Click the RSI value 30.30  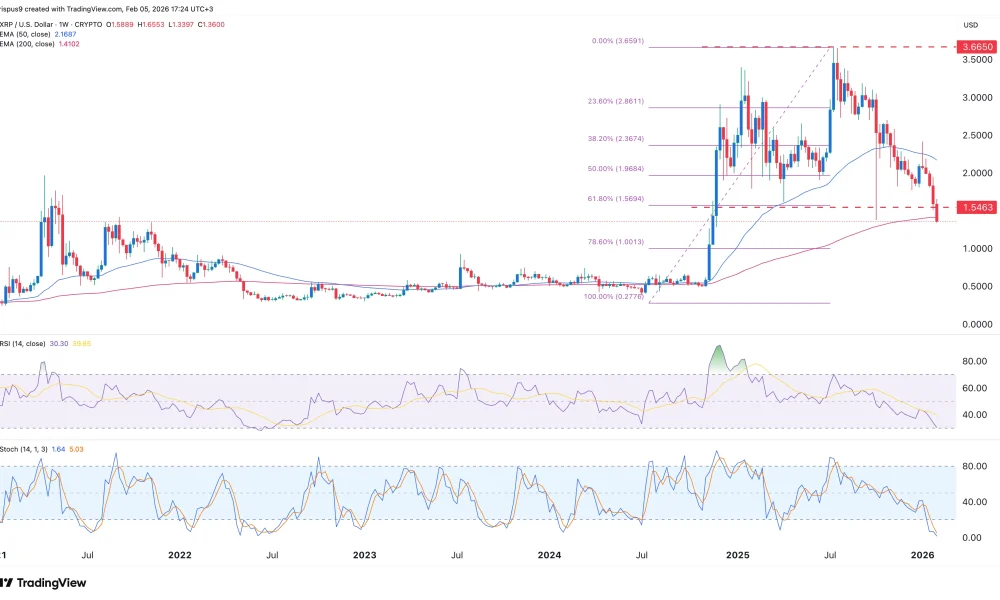tap(59, 343)
